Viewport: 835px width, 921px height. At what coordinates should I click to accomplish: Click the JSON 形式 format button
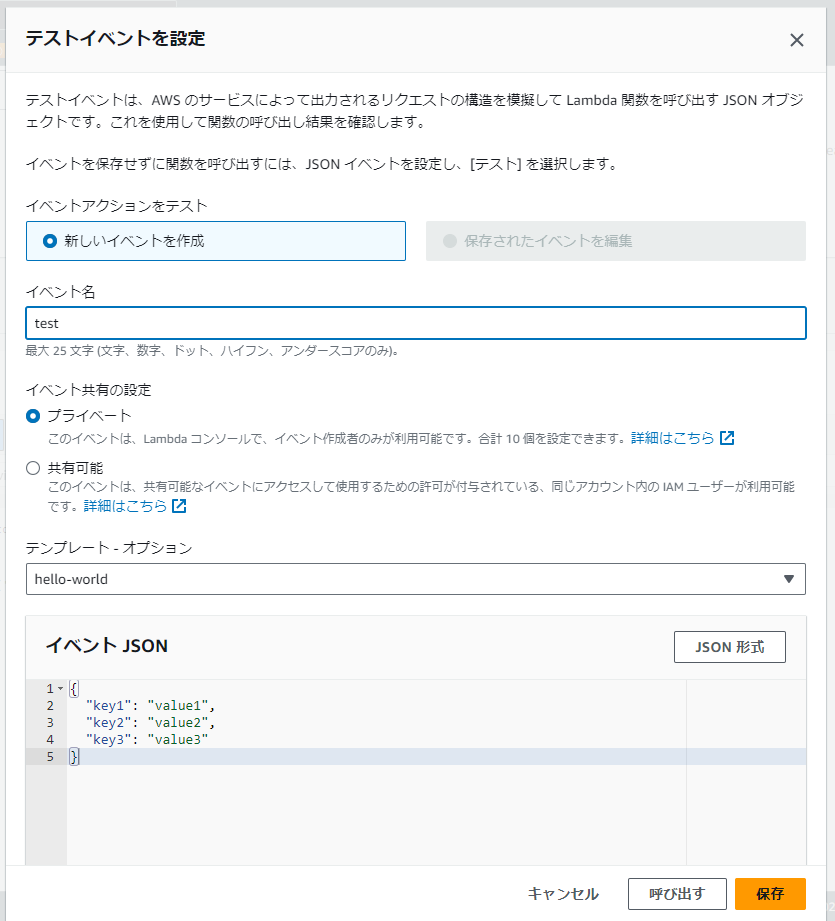729,647
